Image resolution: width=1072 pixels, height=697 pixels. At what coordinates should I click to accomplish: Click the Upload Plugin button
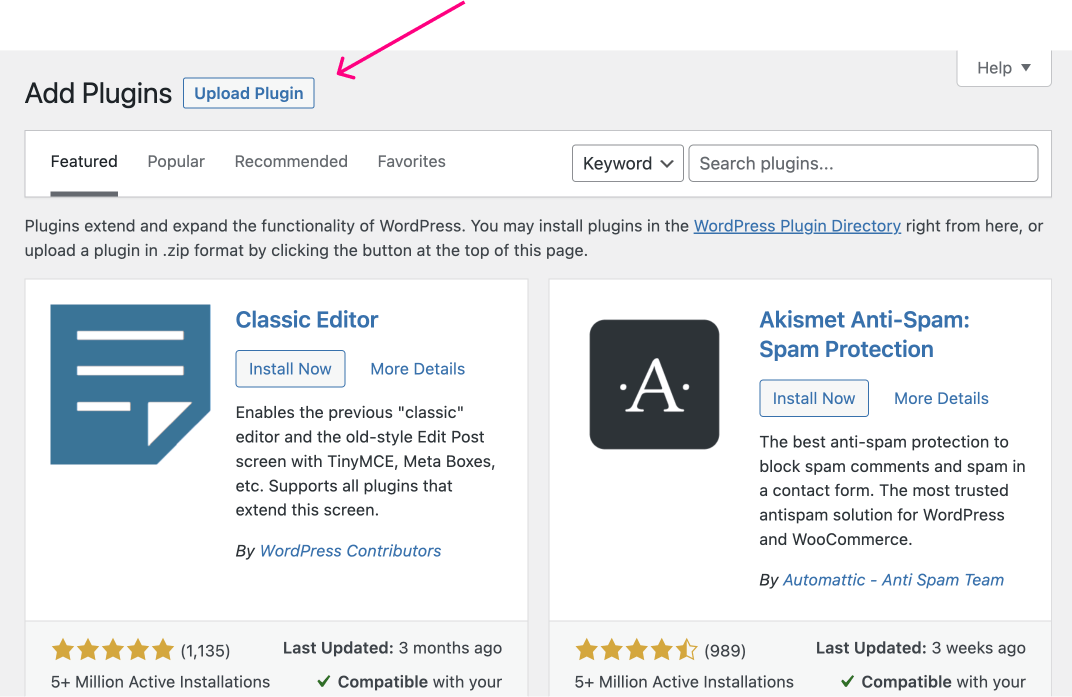pyautogui.click(x=248, y=93)
